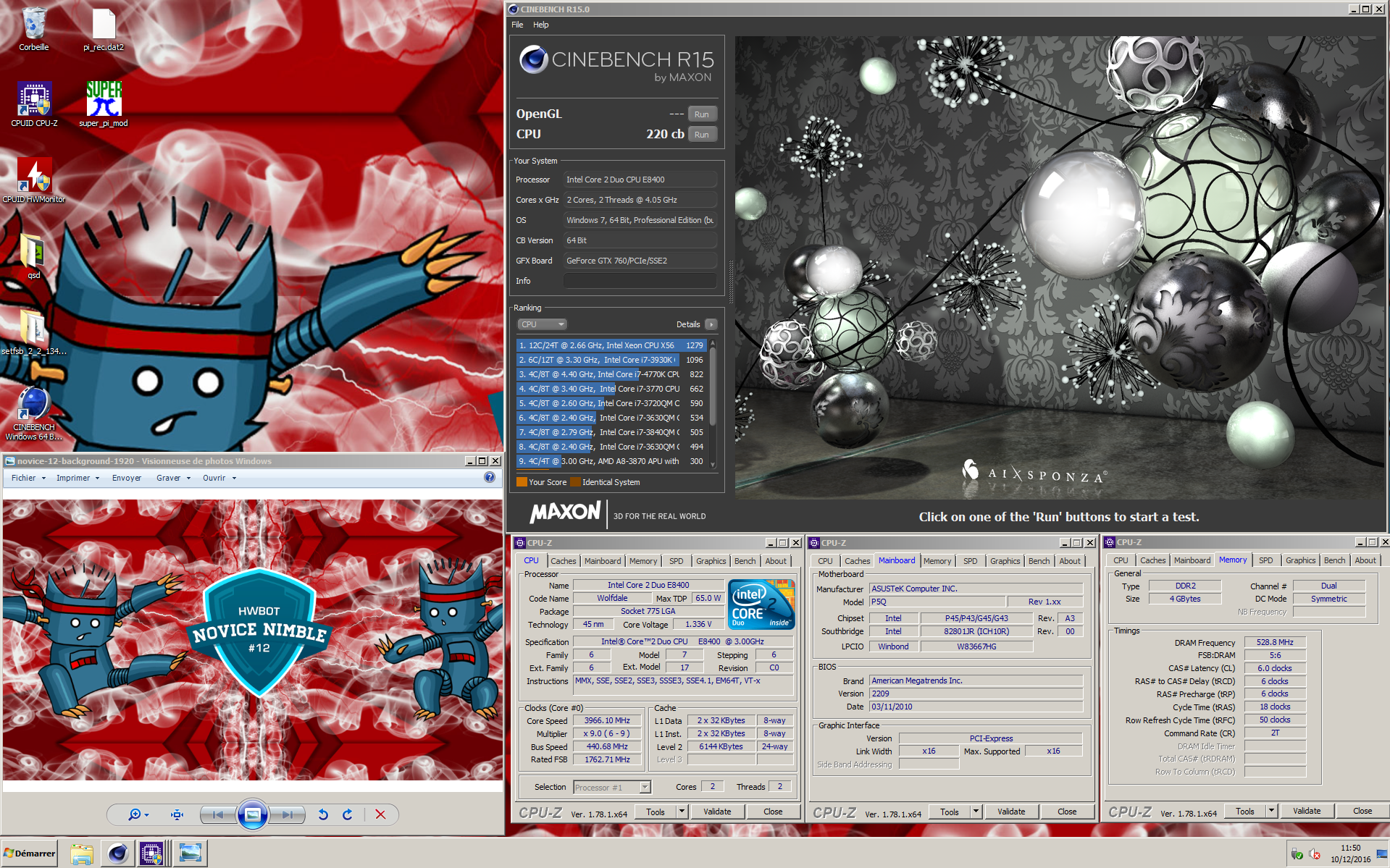Click the photo viewer help question mark icon

pos(490,477)
